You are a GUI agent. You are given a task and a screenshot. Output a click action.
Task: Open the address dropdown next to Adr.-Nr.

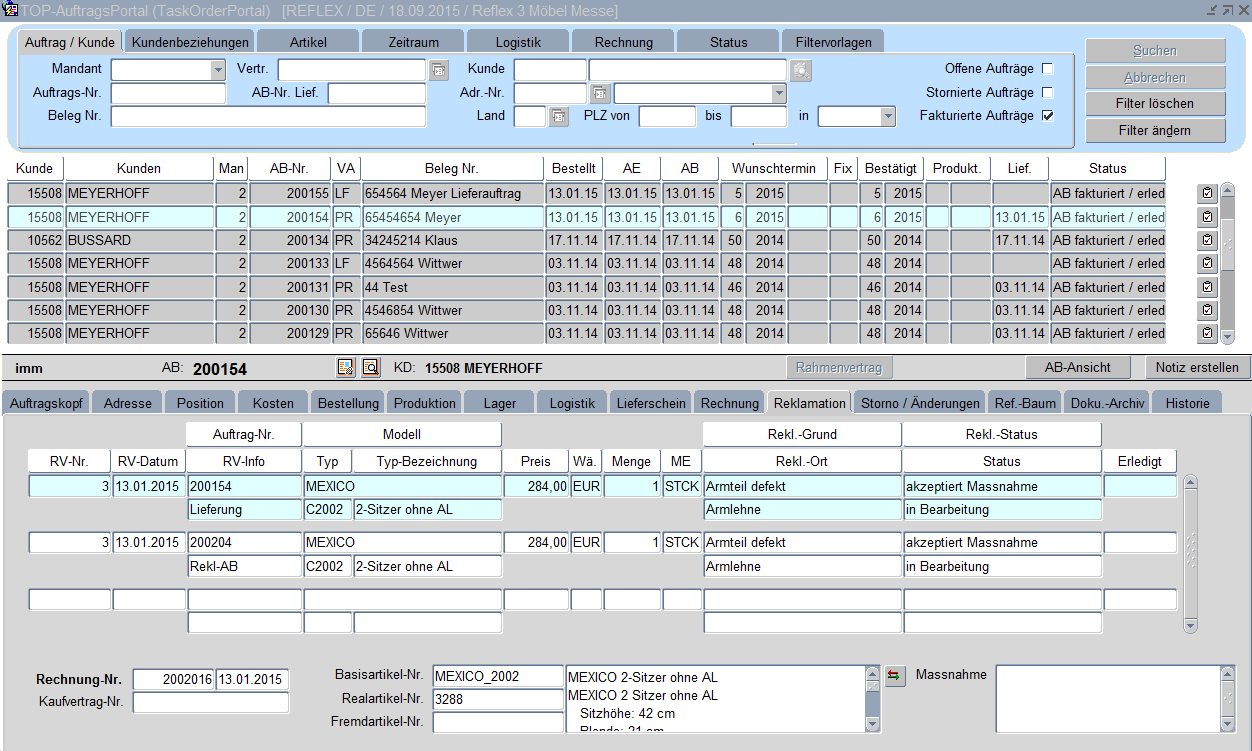pyautogui.click(x=778, y=93)
